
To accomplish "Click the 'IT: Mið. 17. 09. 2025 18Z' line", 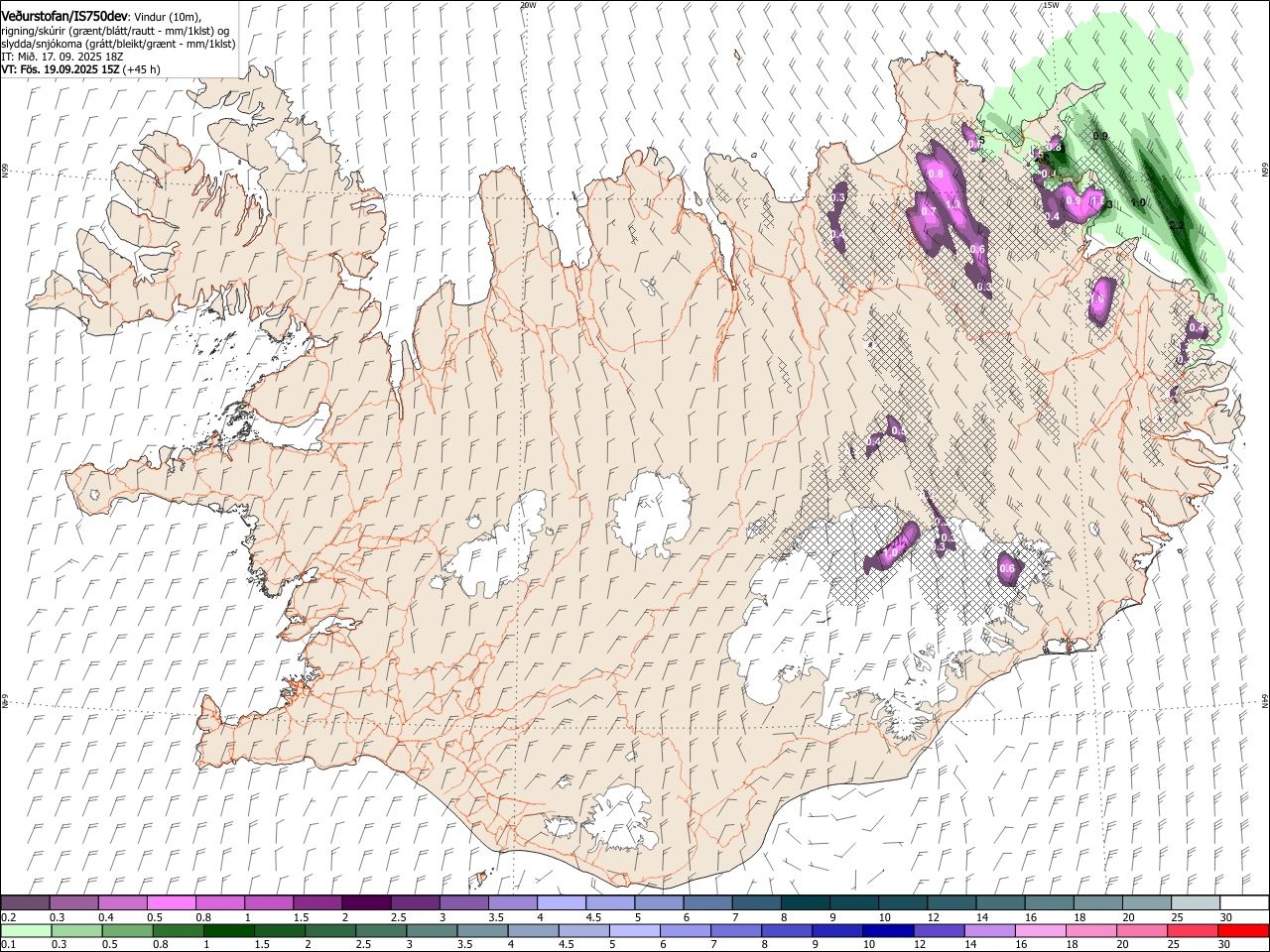I will [x=62, y=57].
